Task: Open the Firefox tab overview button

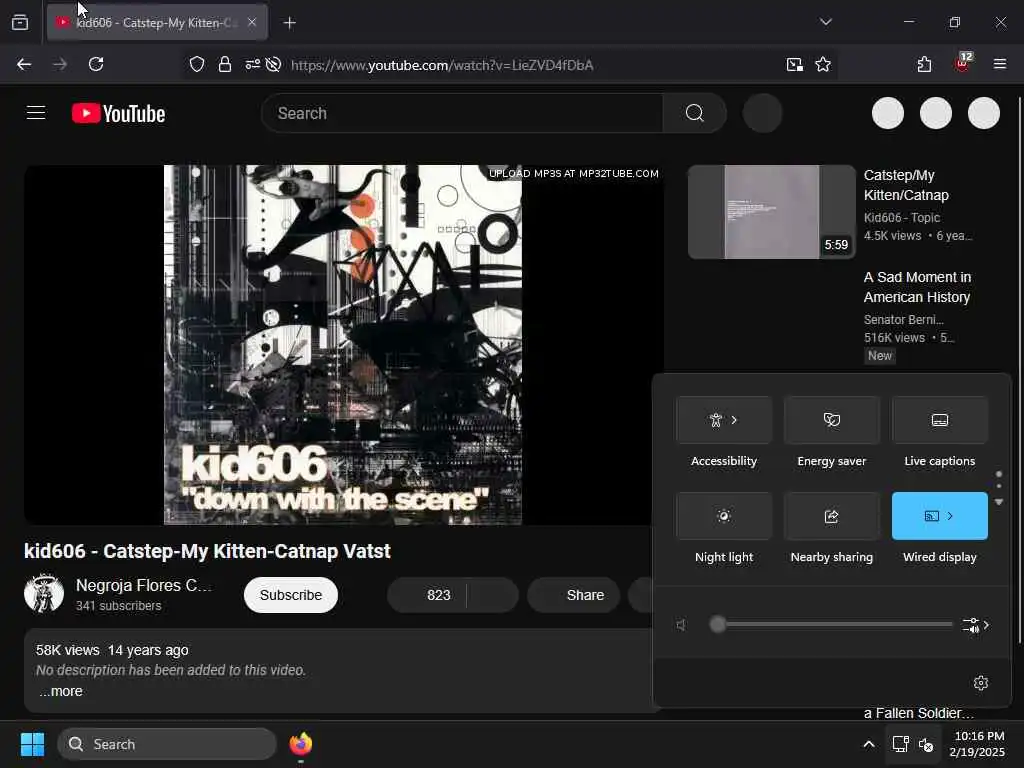Action: [20, 22]
